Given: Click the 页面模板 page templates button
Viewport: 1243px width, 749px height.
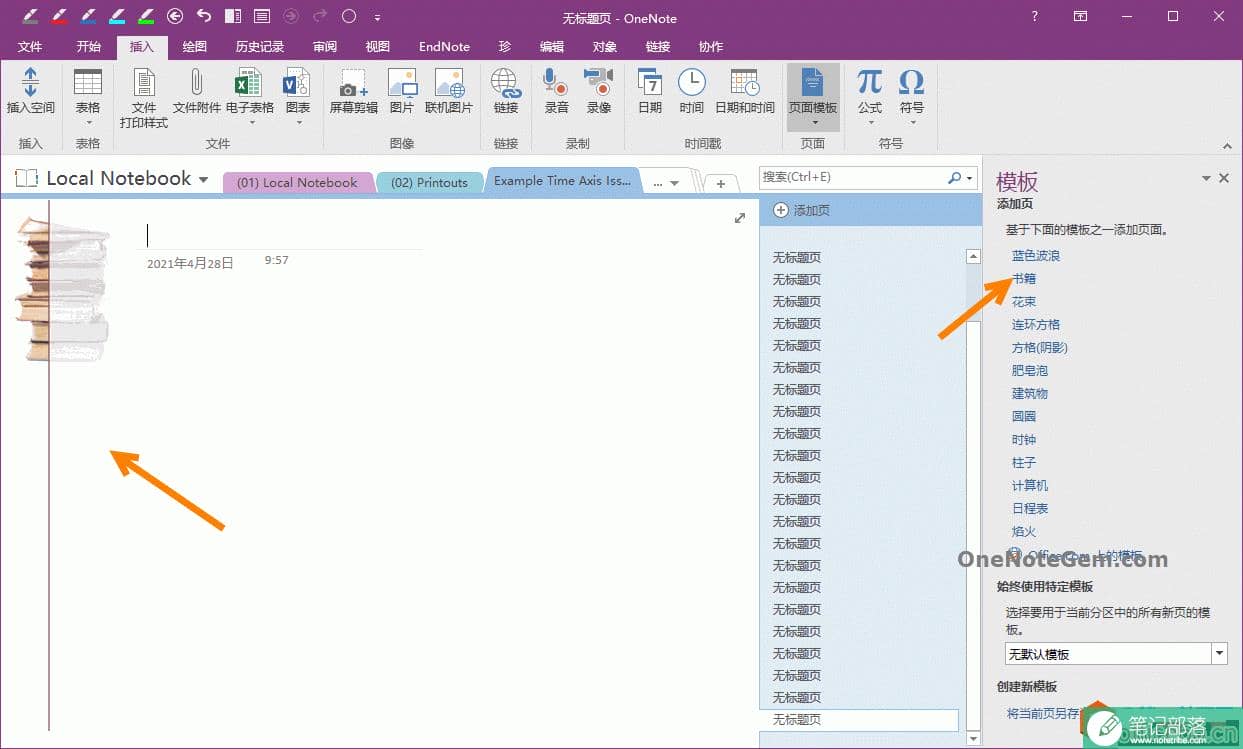Looking at the screenshot, I should 813,98.
